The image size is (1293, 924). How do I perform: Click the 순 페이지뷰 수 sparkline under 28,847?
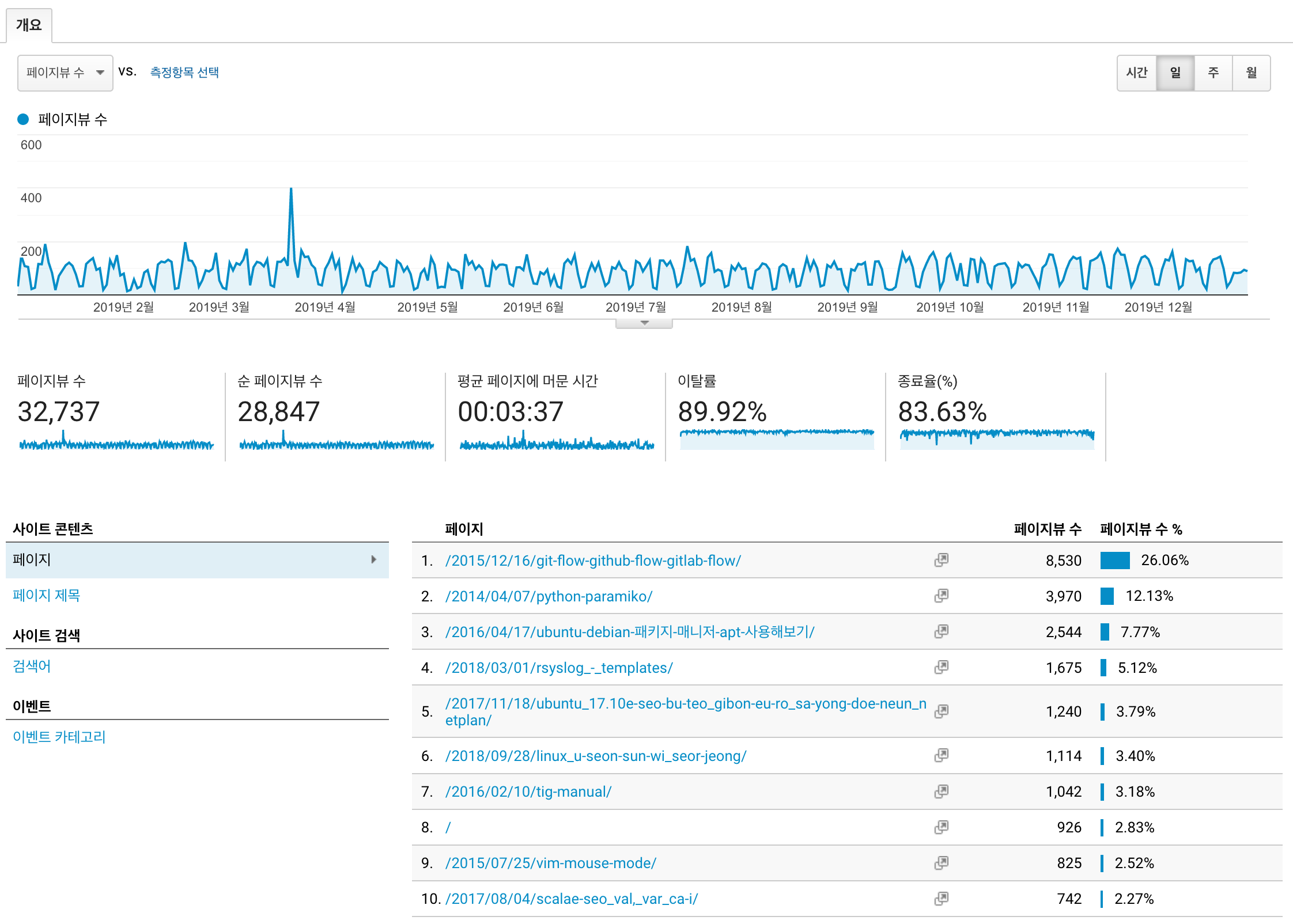(337, 441)
